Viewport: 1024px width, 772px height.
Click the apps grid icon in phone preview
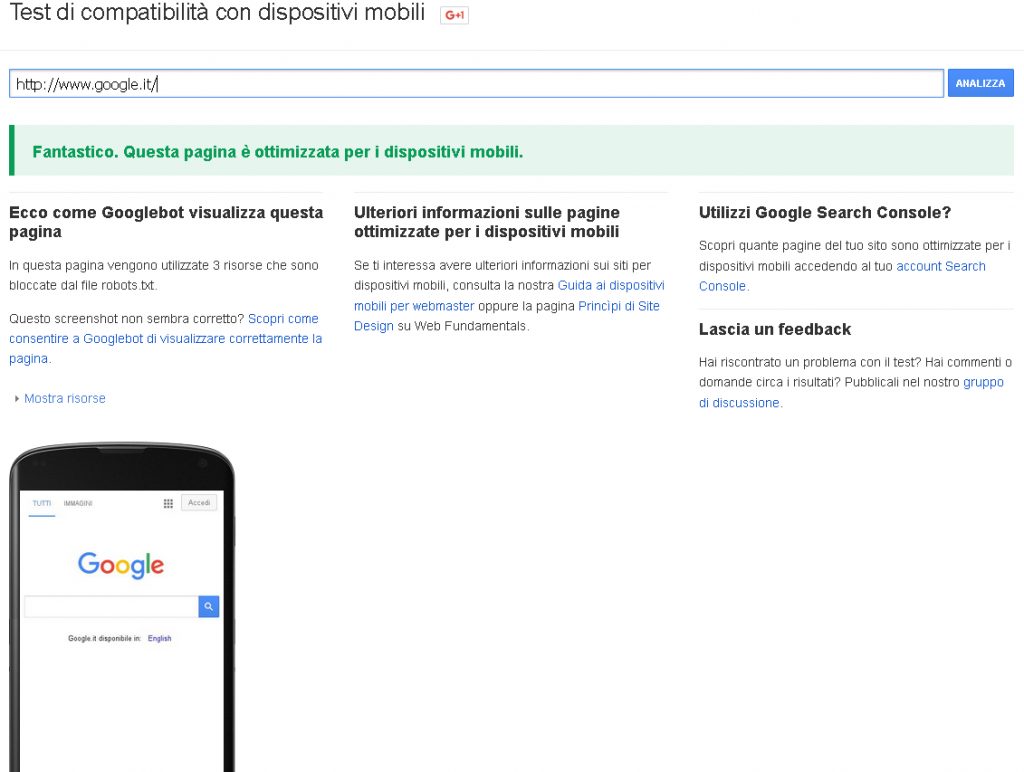168,504
